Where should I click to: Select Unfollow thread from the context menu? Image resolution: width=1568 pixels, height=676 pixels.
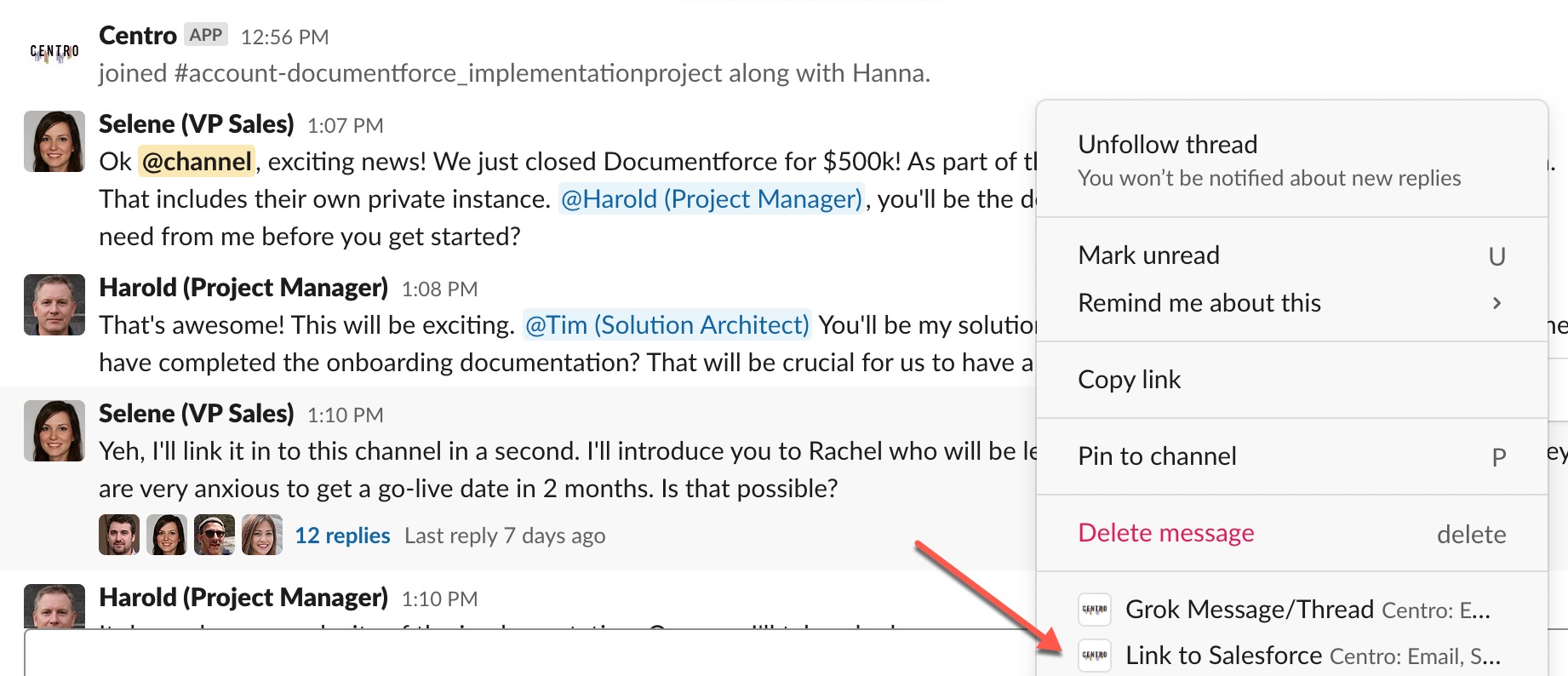(1167, 145)
